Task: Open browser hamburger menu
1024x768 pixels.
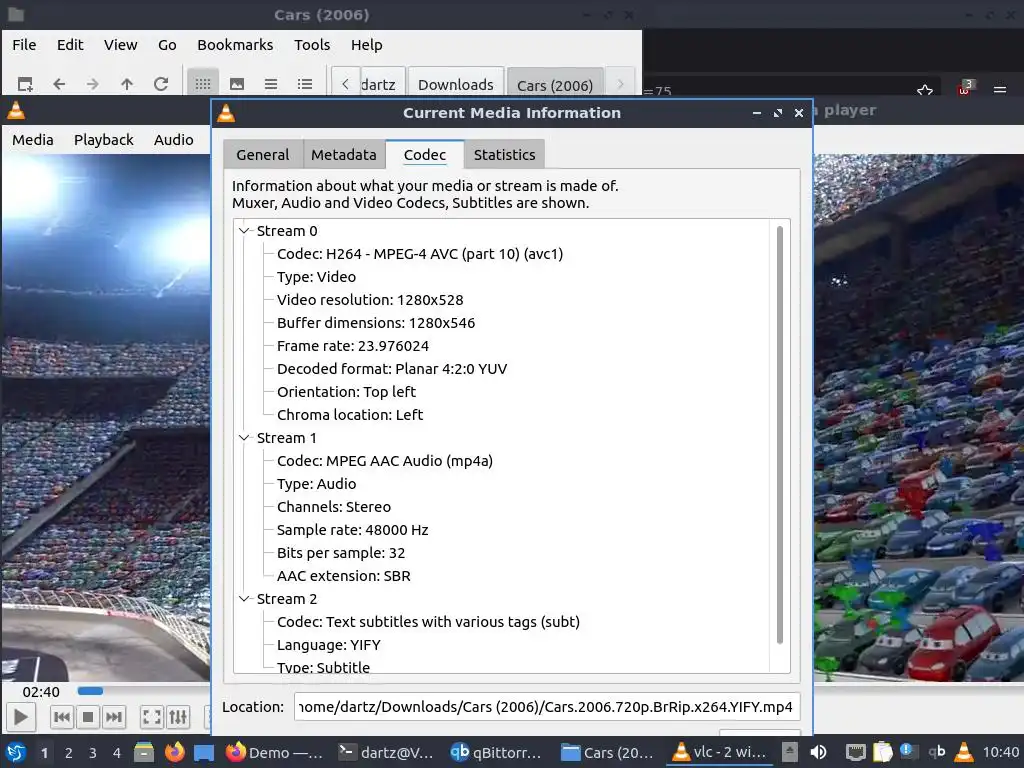Action: [1000, 89]
